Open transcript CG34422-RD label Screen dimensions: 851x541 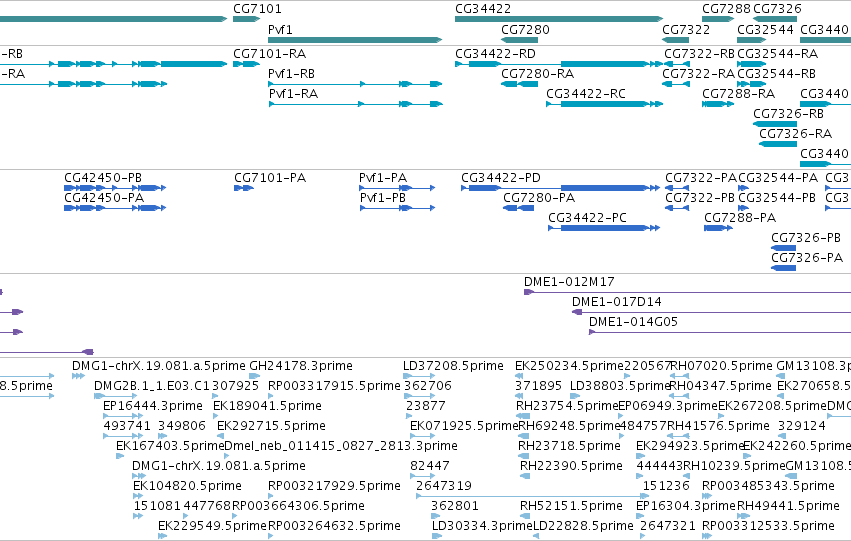496,54
